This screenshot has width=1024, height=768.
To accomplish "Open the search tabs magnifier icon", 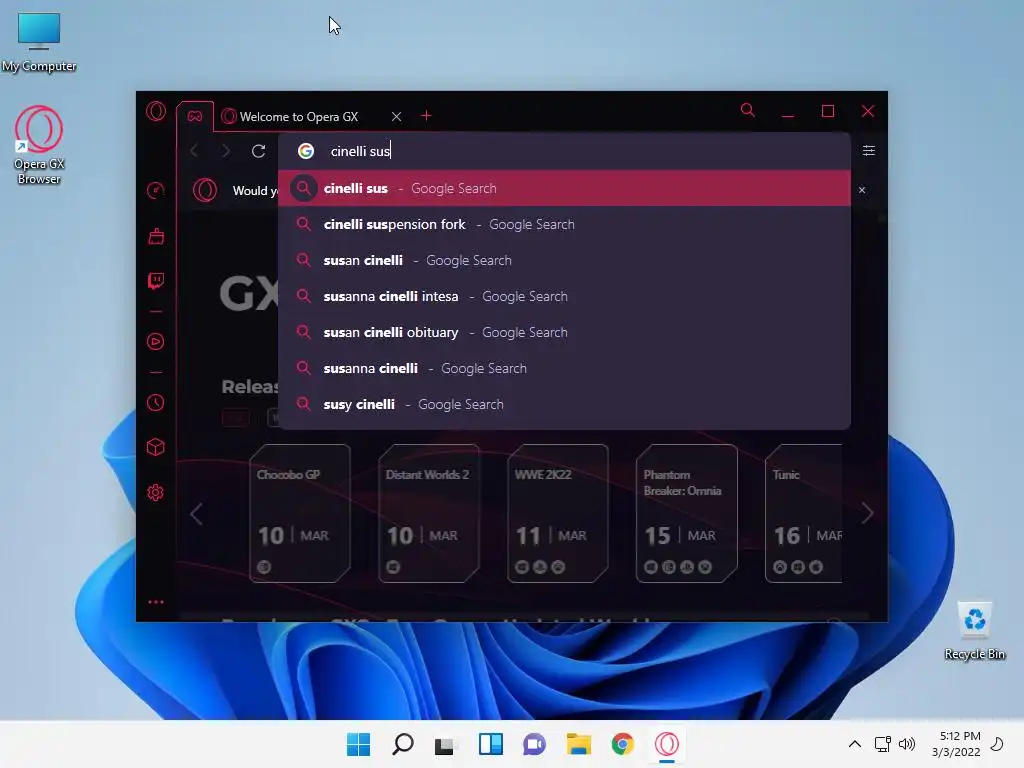I will (x=748, y=111).
